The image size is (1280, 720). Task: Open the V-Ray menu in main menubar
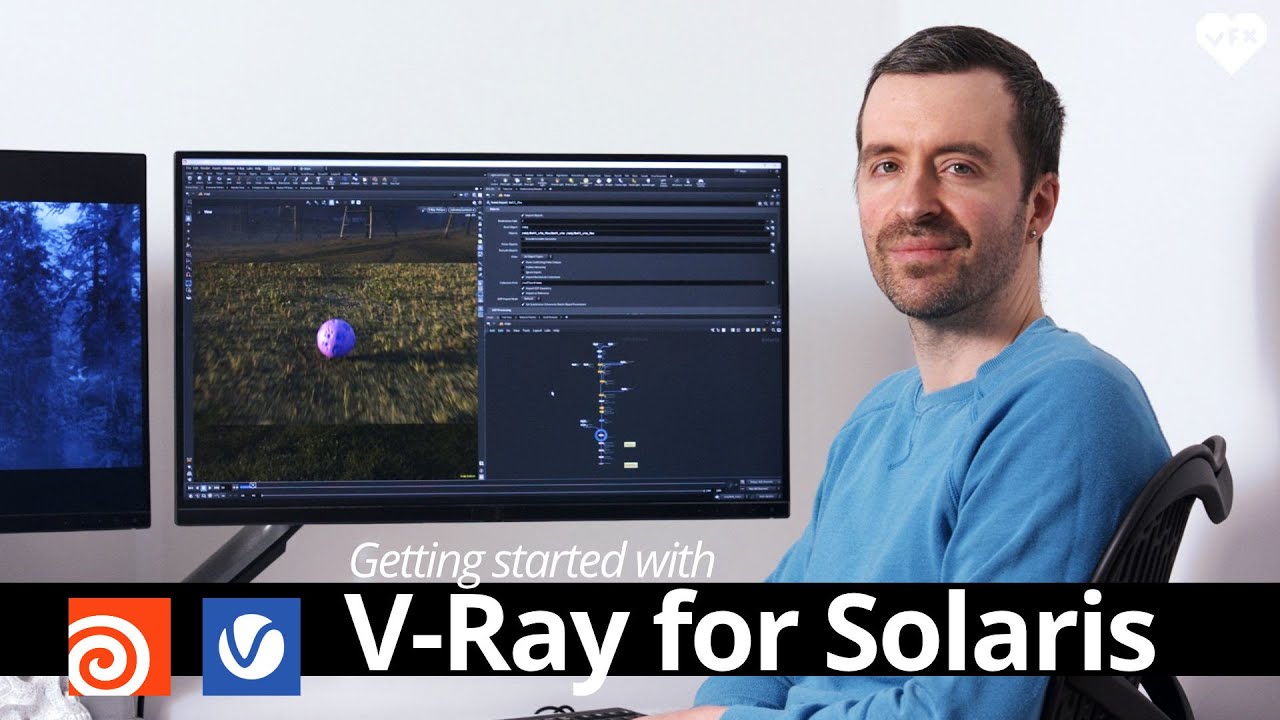(240, 168)
